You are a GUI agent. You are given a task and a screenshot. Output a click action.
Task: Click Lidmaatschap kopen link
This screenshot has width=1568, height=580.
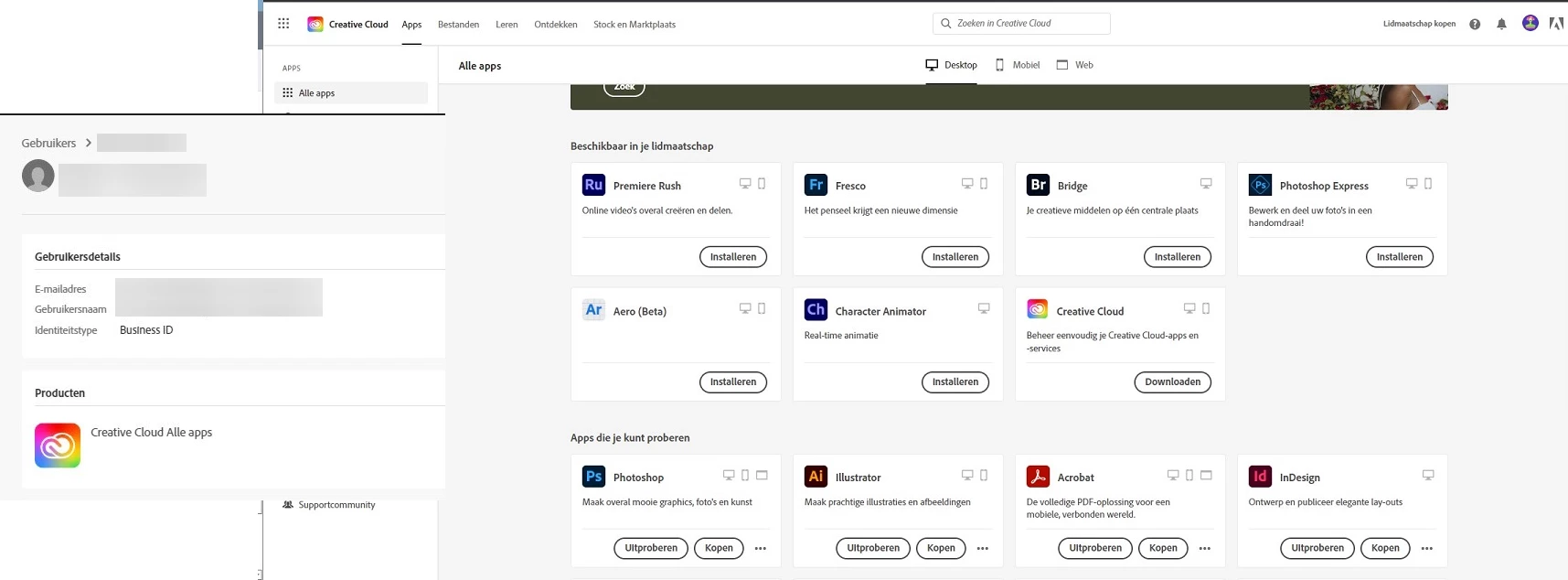1419,24
